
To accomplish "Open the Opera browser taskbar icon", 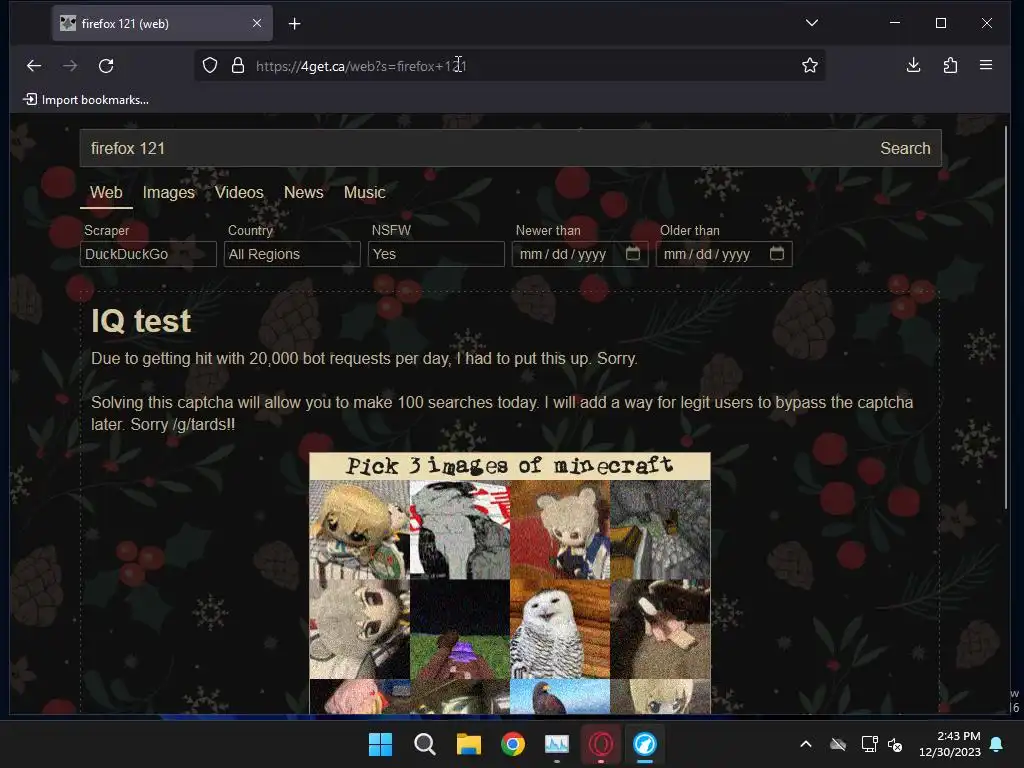I will pos(601,744).
